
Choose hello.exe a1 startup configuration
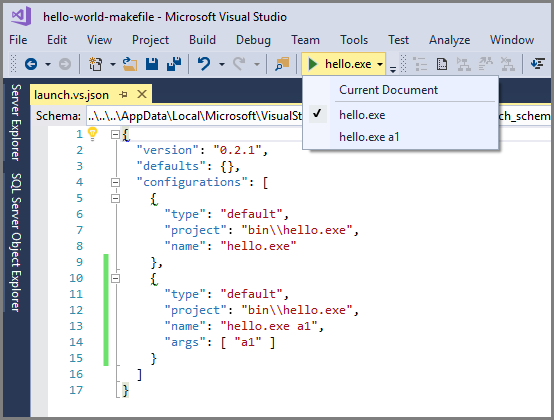tap(401, 137)
